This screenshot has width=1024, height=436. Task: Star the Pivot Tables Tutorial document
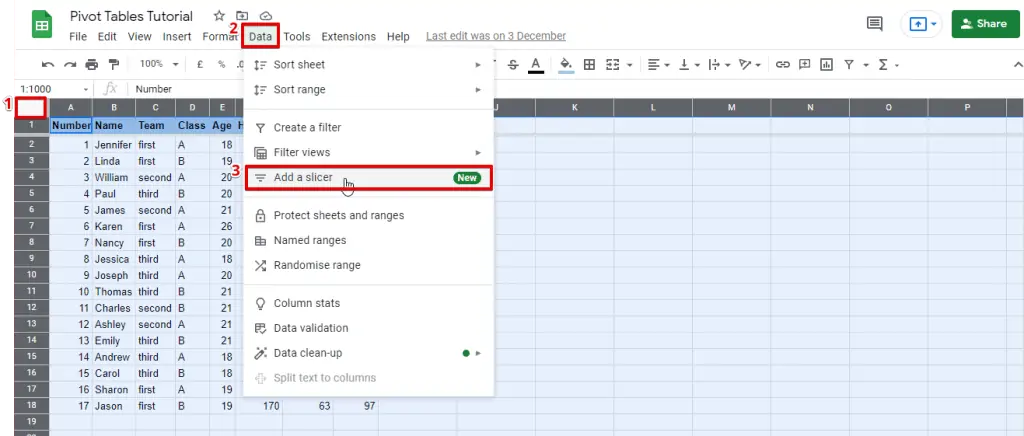coord(219,16)
